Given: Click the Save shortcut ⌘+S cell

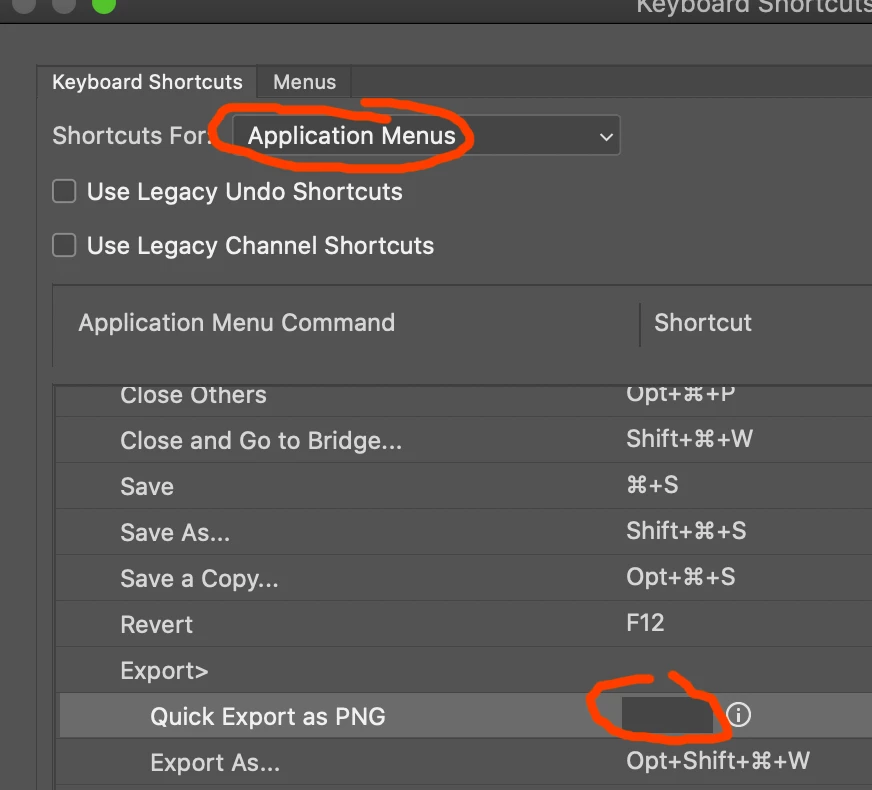Looking at the screenshot, I should 652,485.
